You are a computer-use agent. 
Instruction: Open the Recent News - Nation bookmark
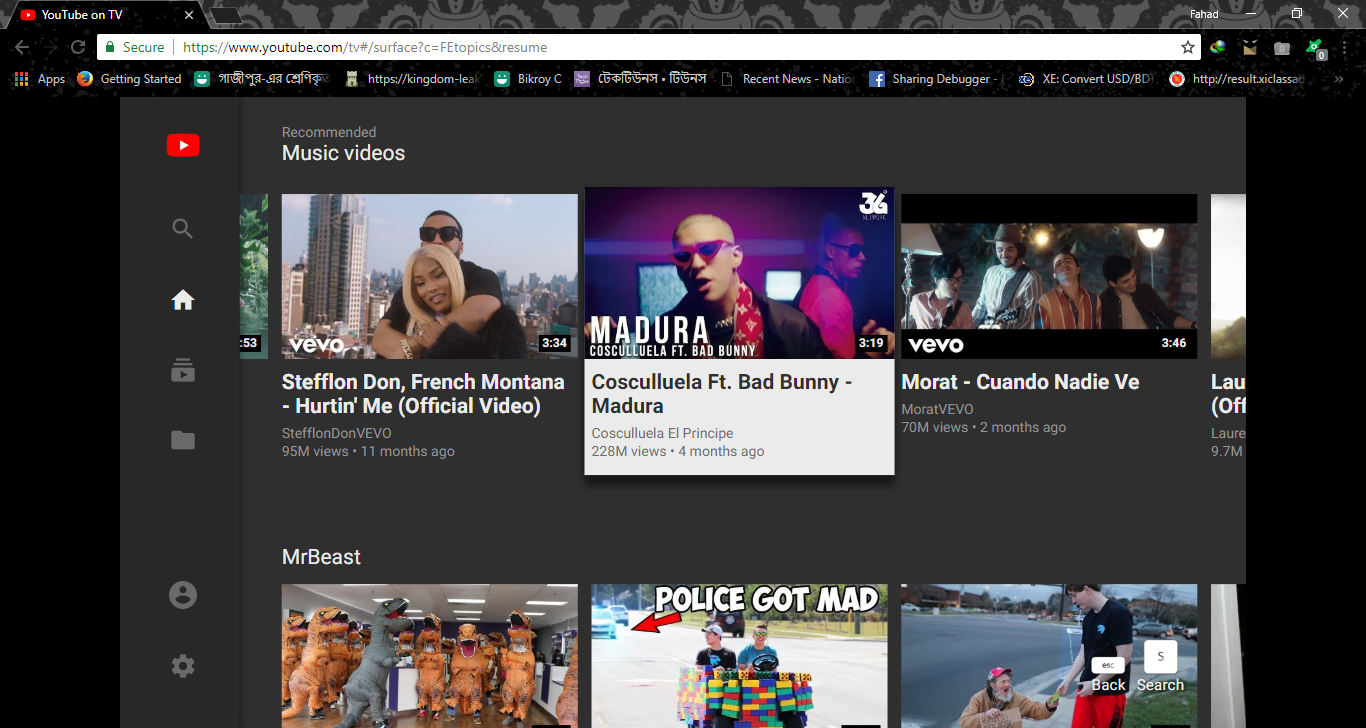click(787, 79)
